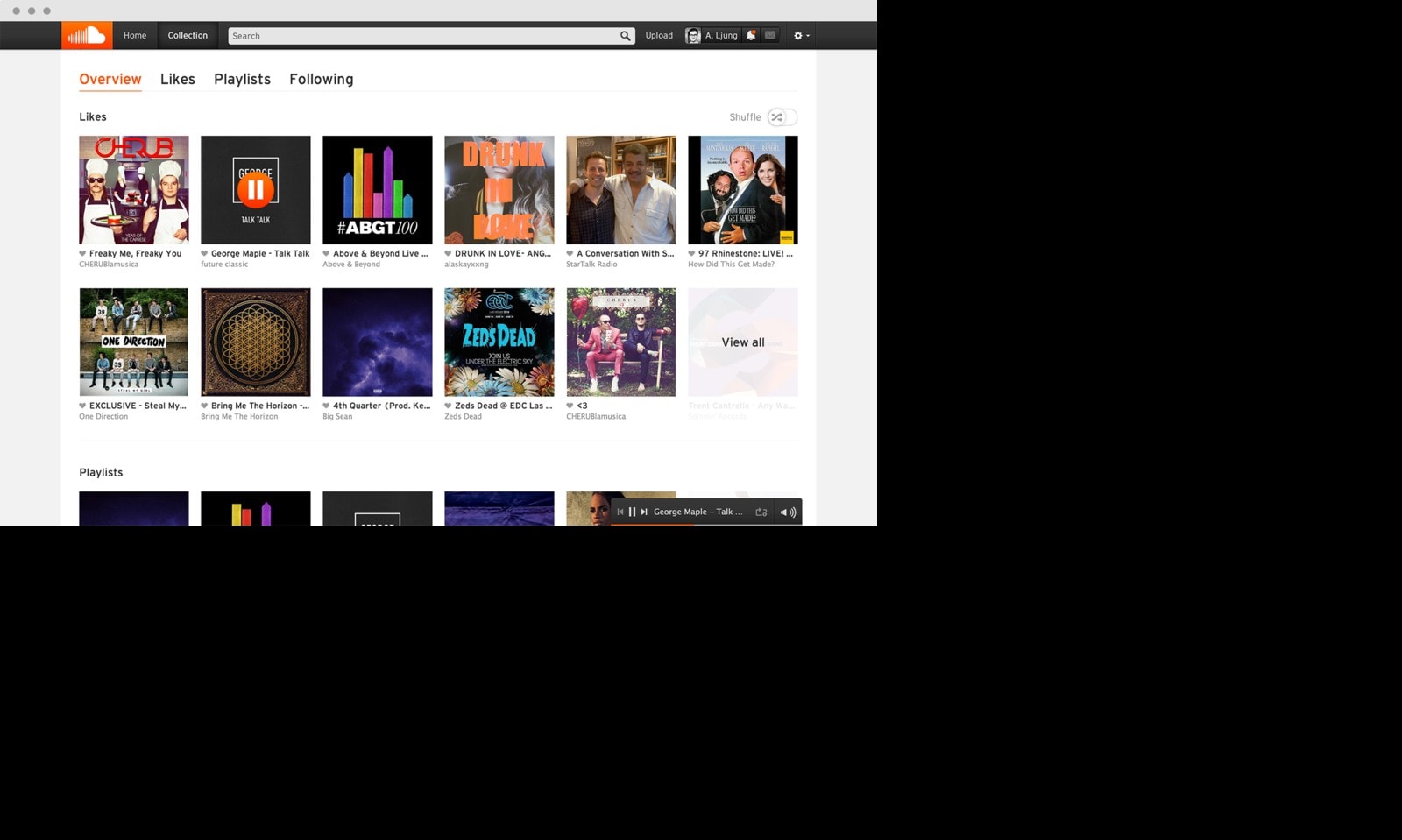Open notifications bell icon

coord(751,35)
